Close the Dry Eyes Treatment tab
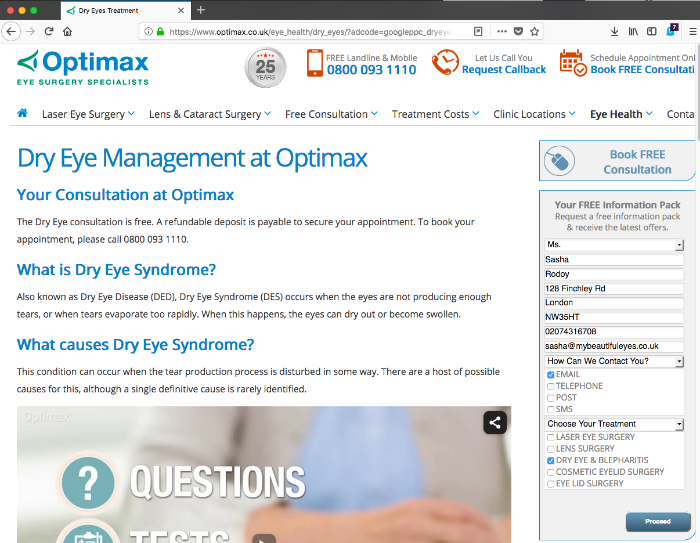This screenshot has height=543, width=700. [x=181, y=10]
